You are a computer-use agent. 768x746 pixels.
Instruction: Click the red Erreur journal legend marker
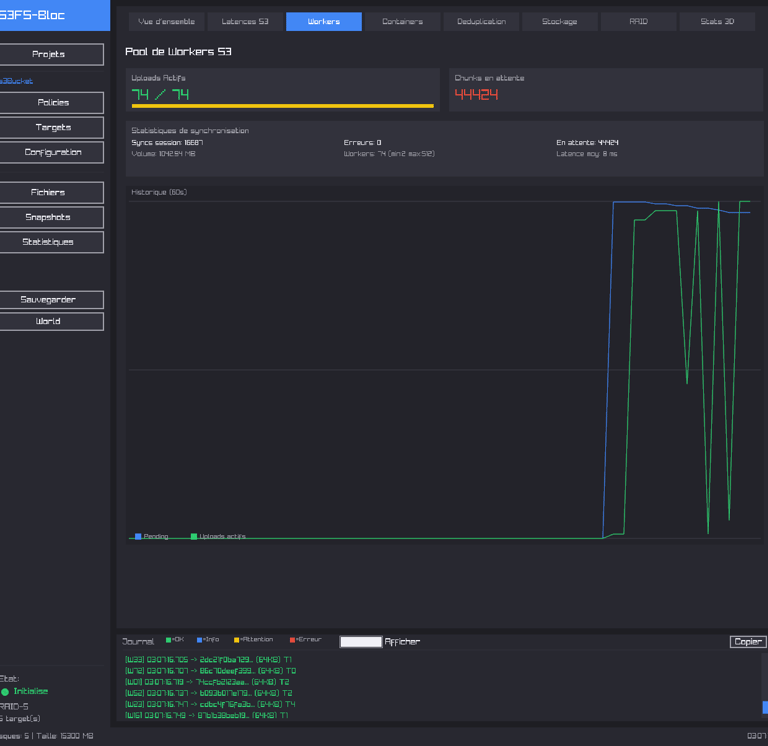coord(292,640)
